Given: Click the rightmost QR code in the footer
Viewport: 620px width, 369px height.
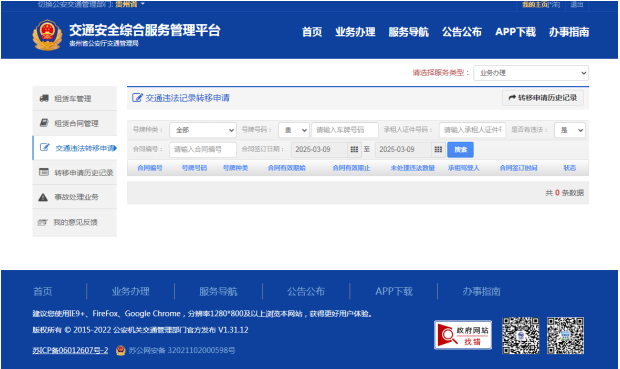Looking at the screenshot, I should point(565,335).
